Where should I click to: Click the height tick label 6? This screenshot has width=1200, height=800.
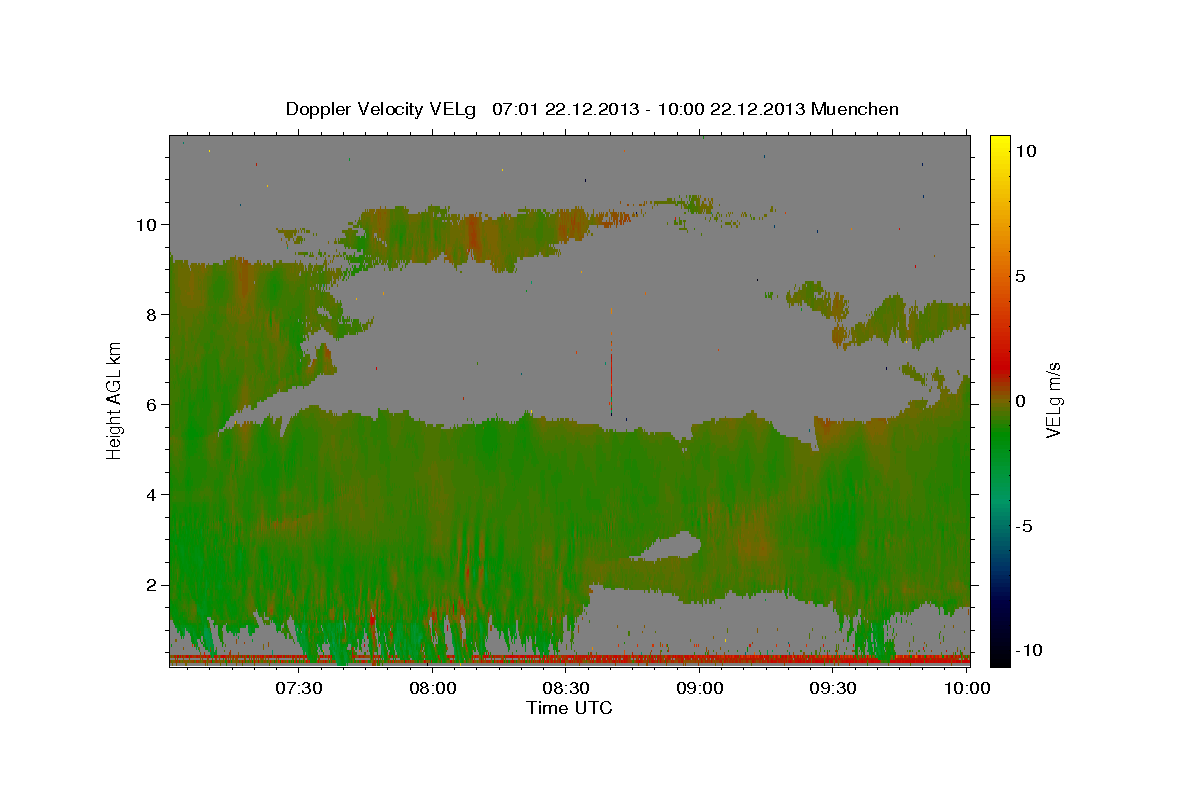[151, 404]
